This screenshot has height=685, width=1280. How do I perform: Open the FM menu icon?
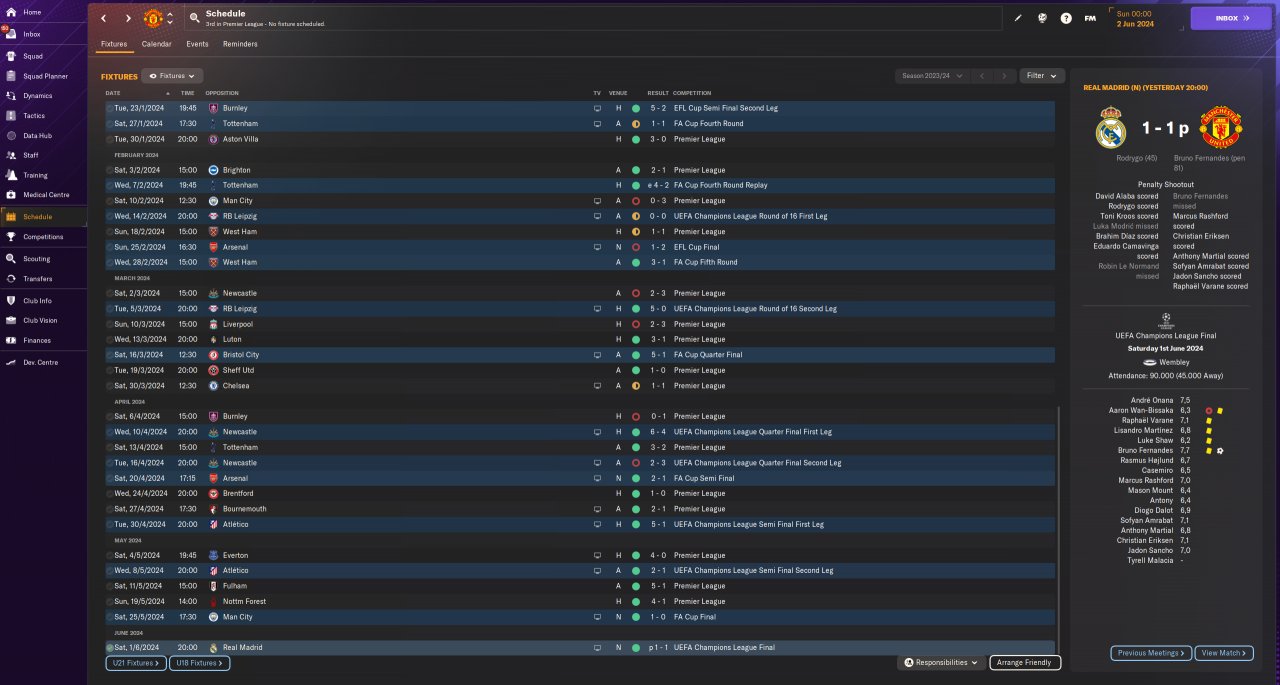point(1090,18)
